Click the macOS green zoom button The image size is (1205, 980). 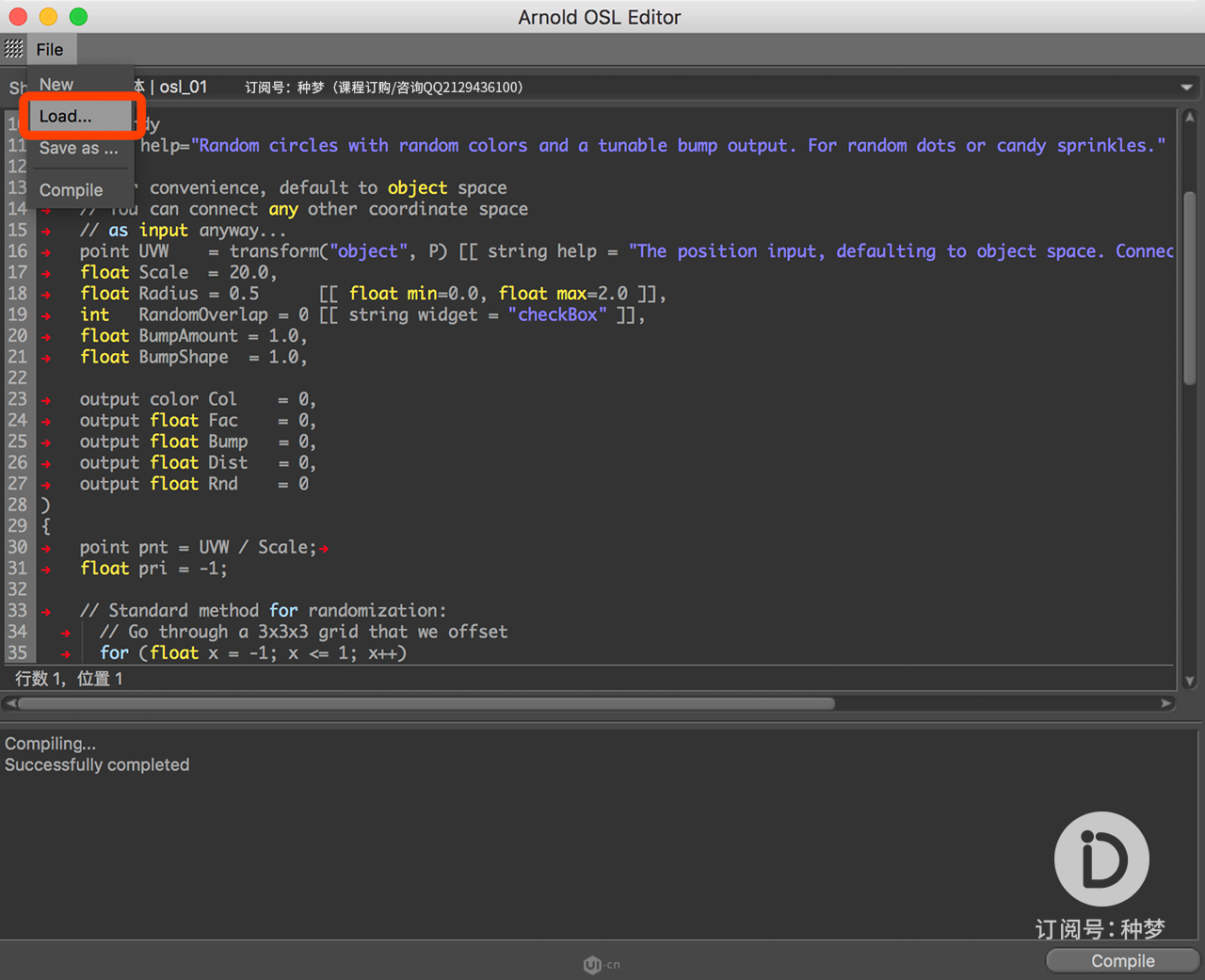[x=79, y=17]
